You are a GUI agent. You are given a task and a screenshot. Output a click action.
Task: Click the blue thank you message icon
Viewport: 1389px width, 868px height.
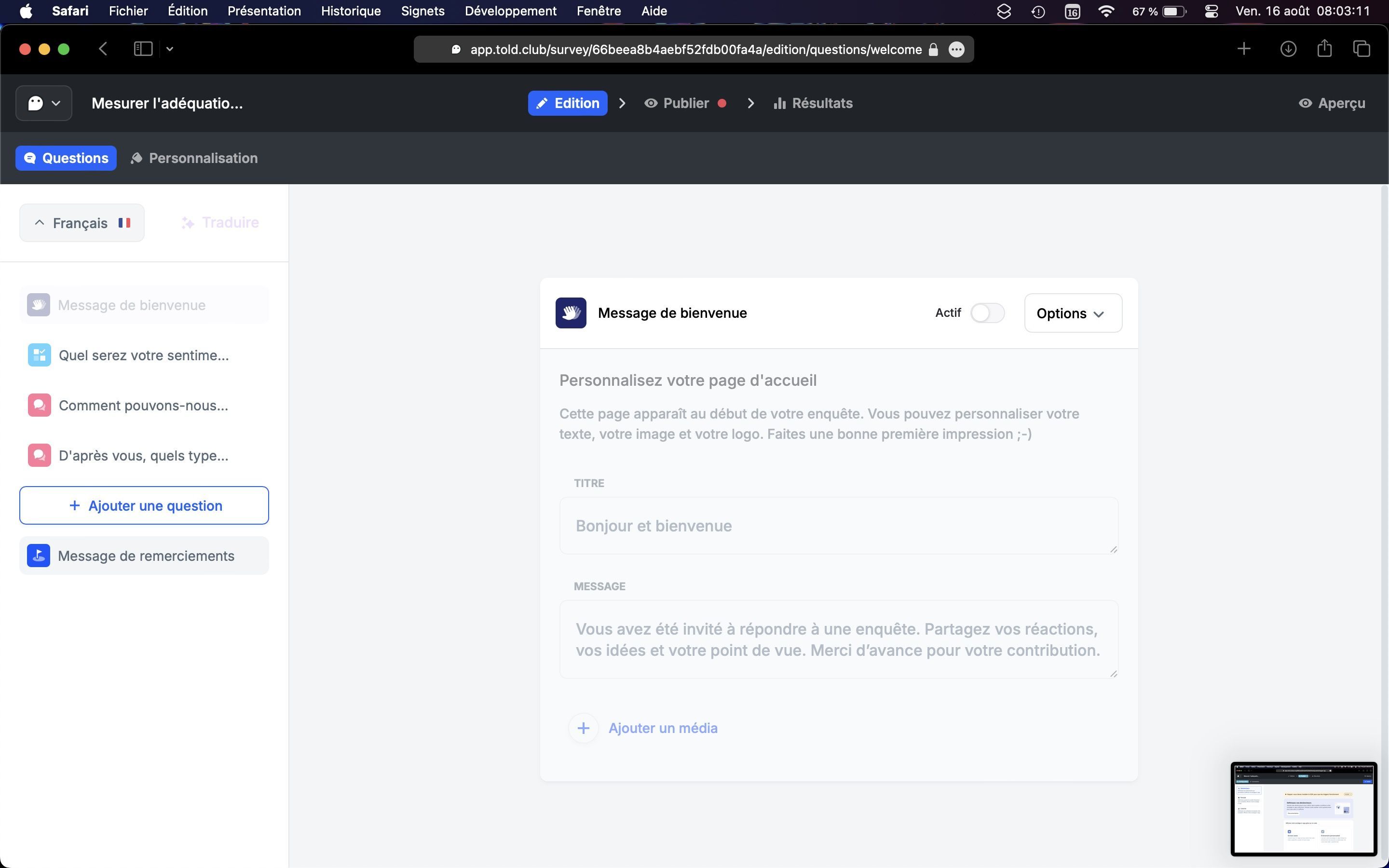[39, 555]
